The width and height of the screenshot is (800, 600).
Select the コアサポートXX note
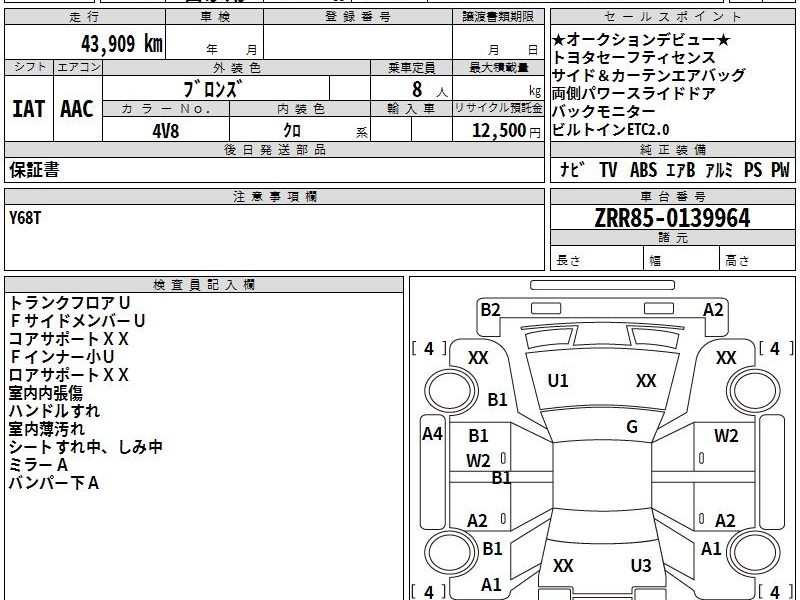(68, 339)
